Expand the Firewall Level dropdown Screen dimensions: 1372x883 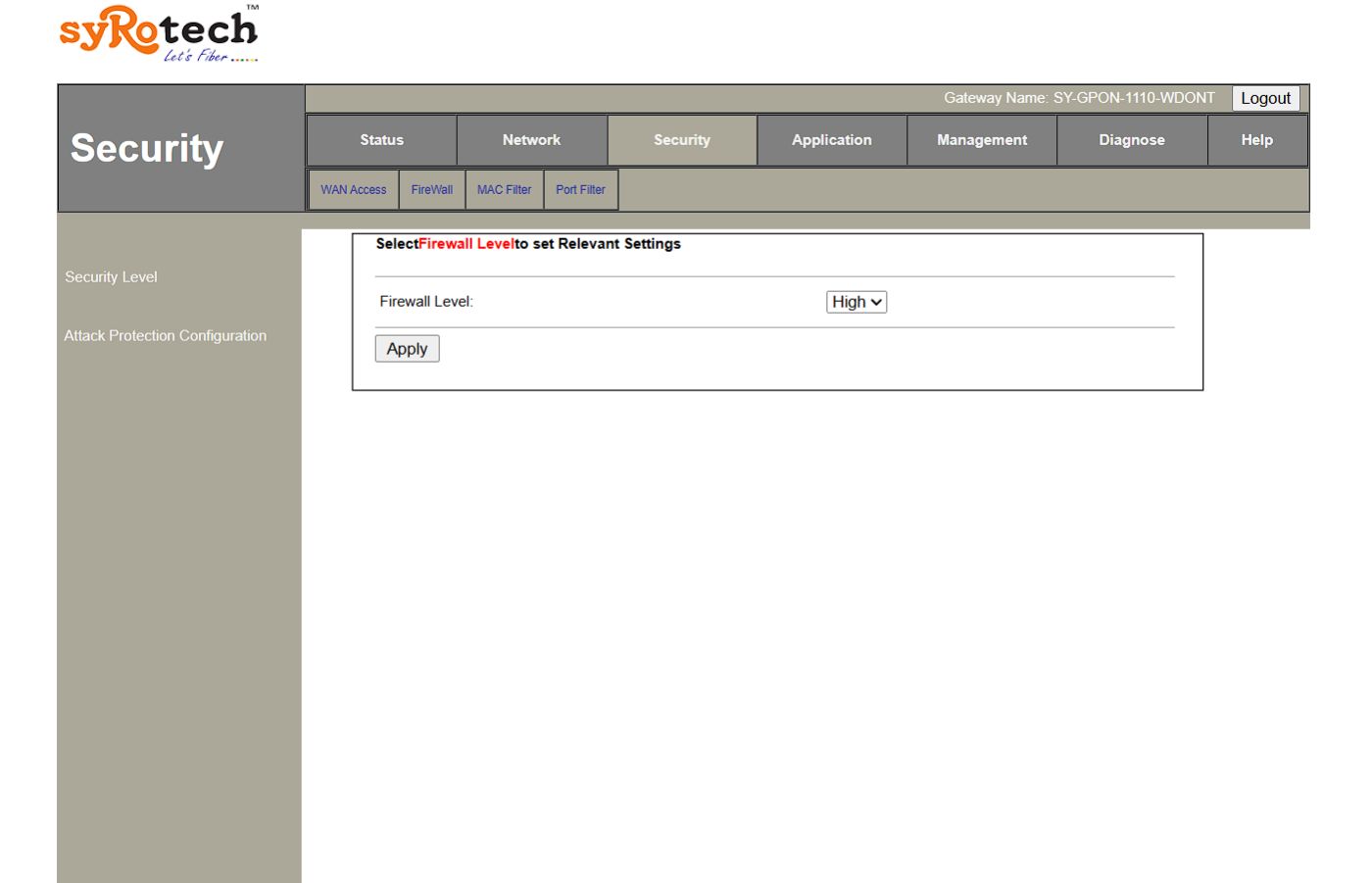coord(857,302)
